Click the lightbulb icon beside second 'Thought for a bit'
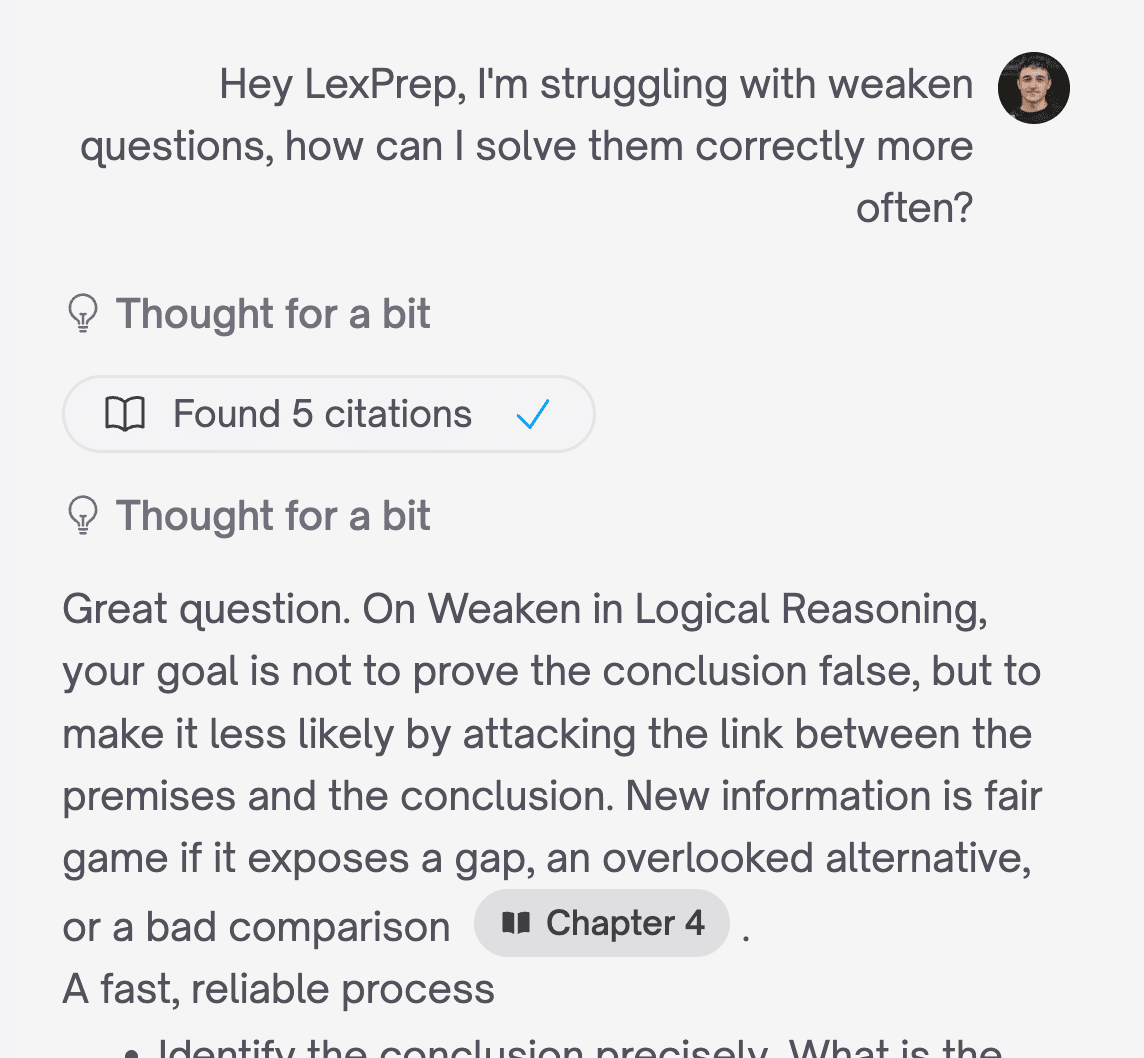This screenshot has width=1144, height=1058. [84, 516]
